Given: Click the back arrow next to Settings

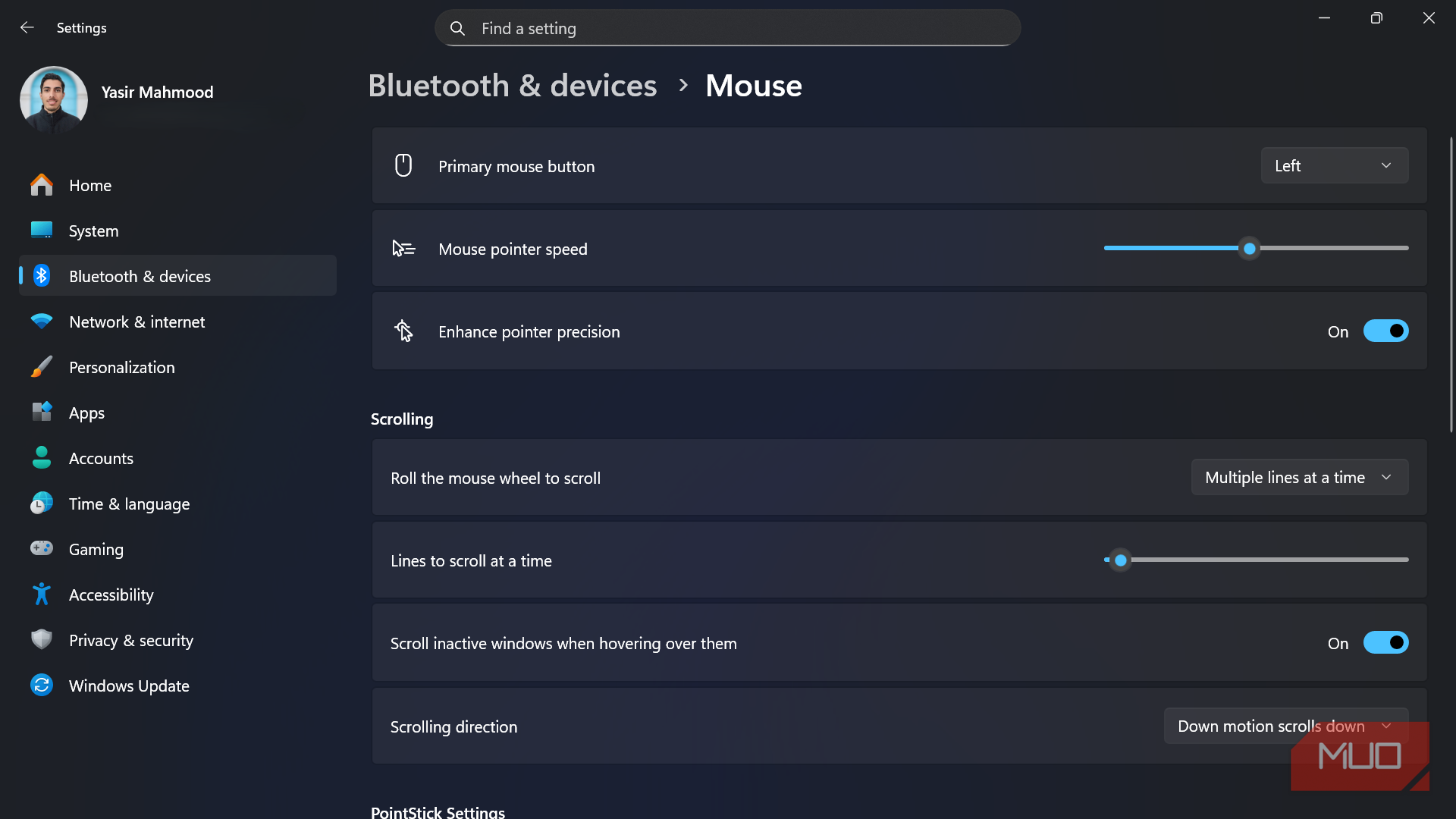Looking at the screenshot, I should pyautogui.click(x=27, y=27).
